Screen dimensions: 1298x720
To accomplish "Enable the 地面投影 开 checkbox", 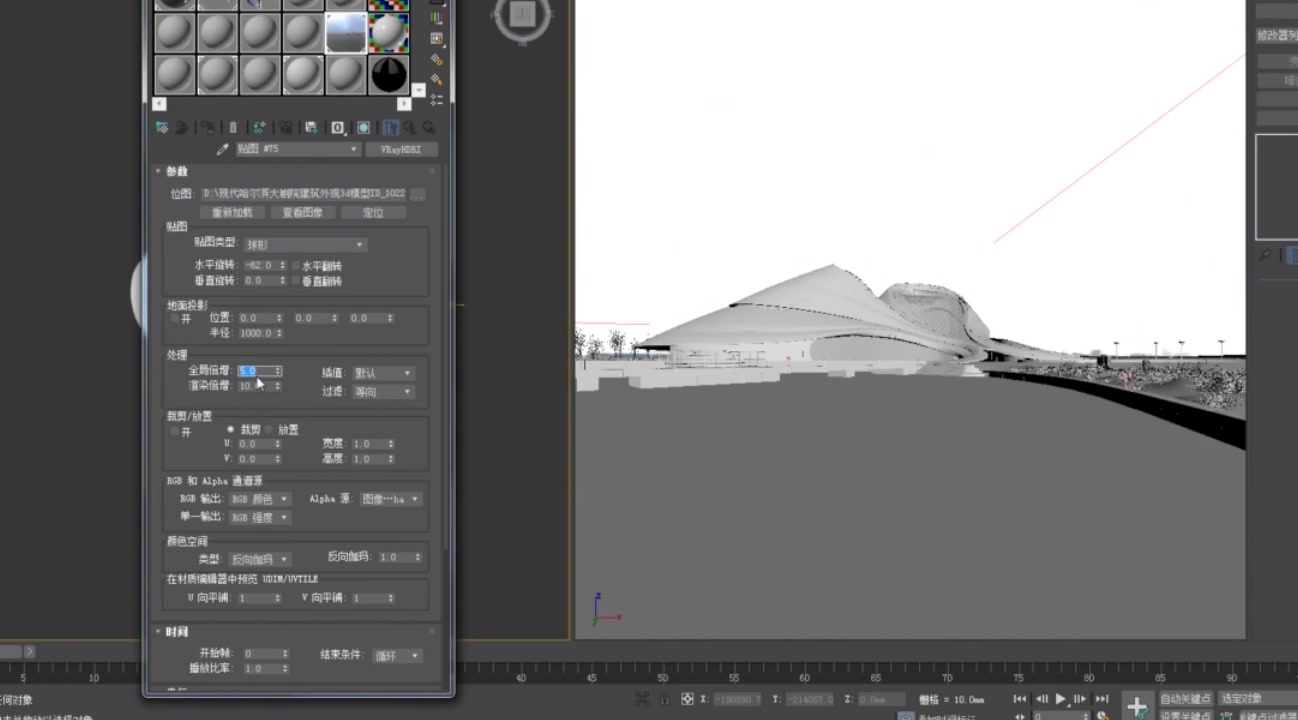I will point(175,318).
